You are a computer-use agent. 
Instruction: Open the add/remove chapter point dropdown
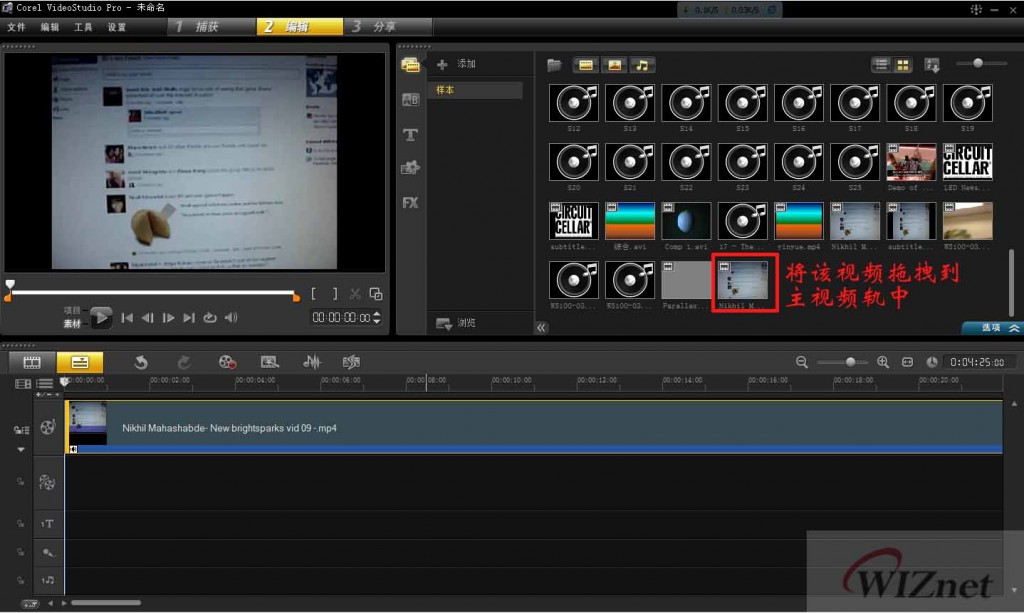pos(47,395)
